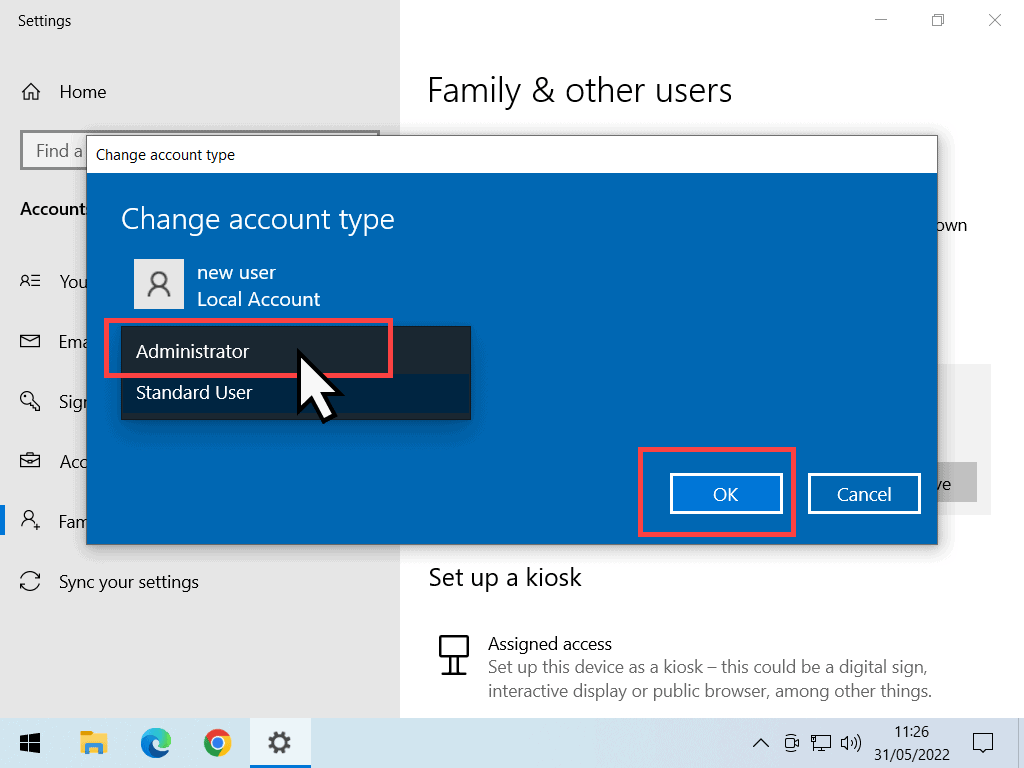1024x768 pixels.
Task: Click the new user avatar in the dialog
Action: point(158,284)
